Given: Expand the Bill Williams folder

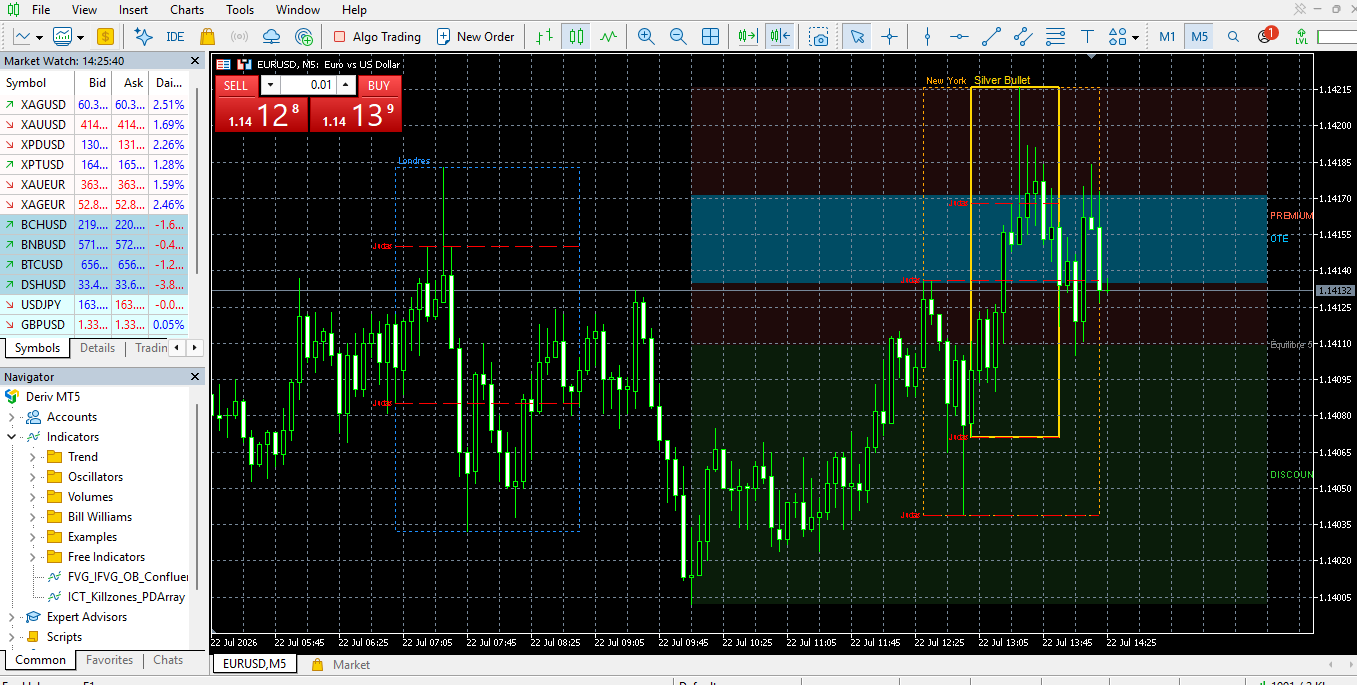Looking at the screenshot, I should coord(32,517).
